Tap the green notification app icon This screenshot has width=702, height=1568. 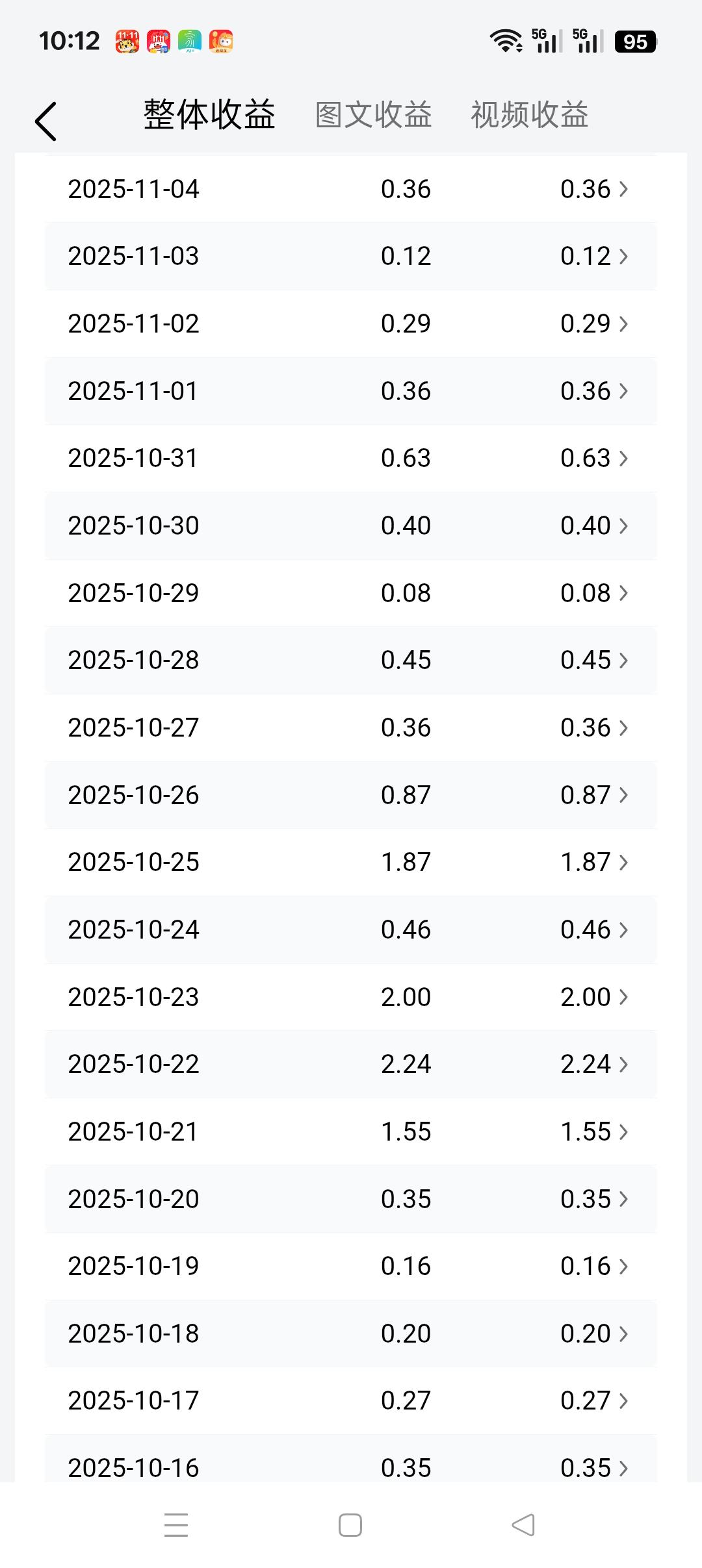(190, 41)
